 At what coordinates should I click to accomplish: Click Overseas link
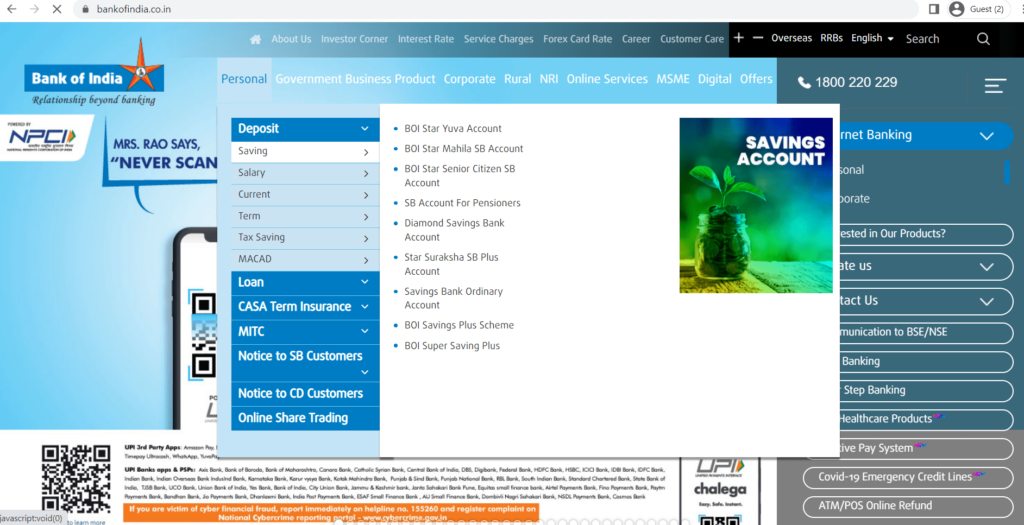click(x=792, y=38)
